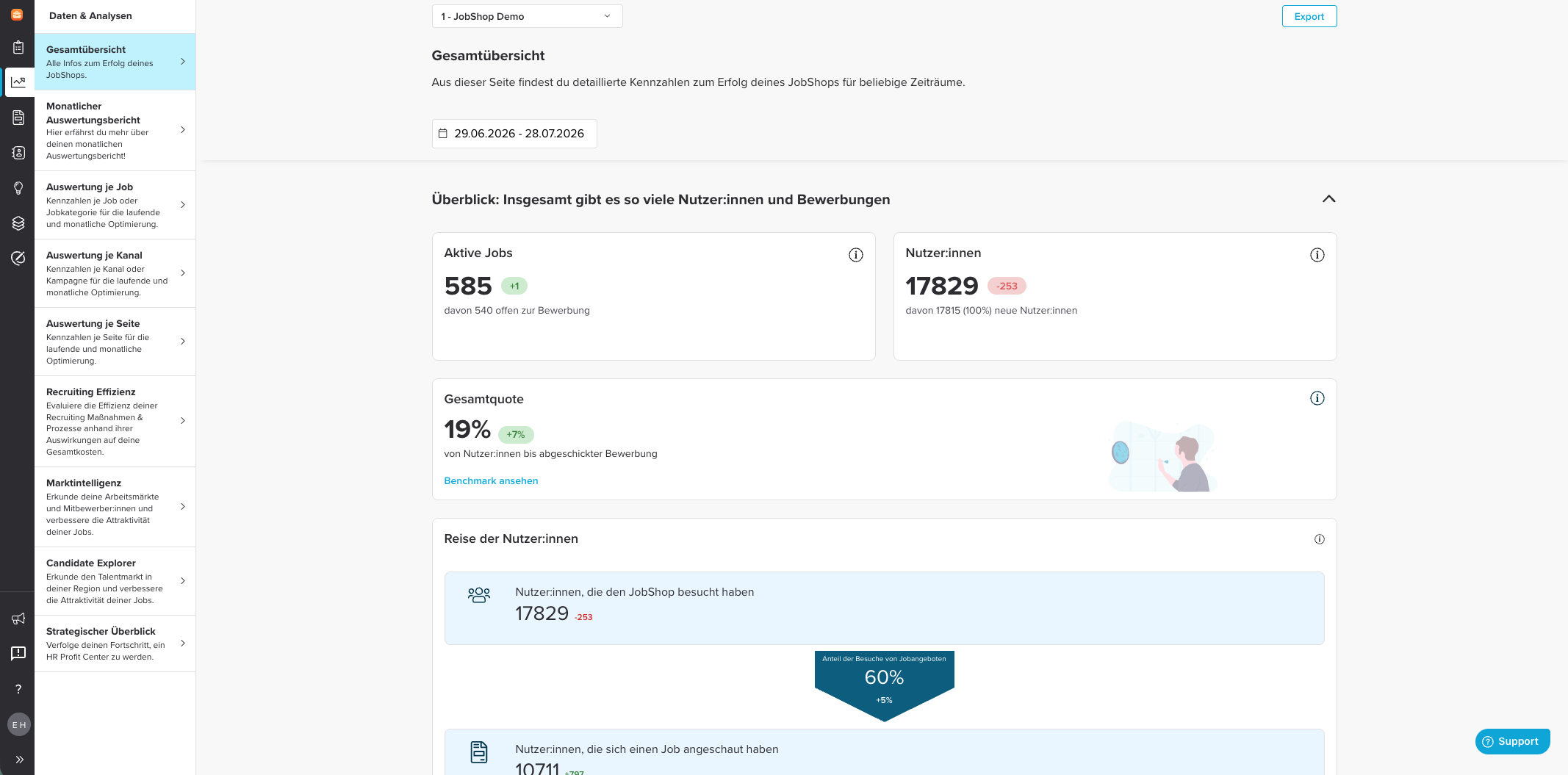Click the orange app logo icon
Image resolution: width=1568 pixels, height=775 pixels.
(x=17, y=14)
